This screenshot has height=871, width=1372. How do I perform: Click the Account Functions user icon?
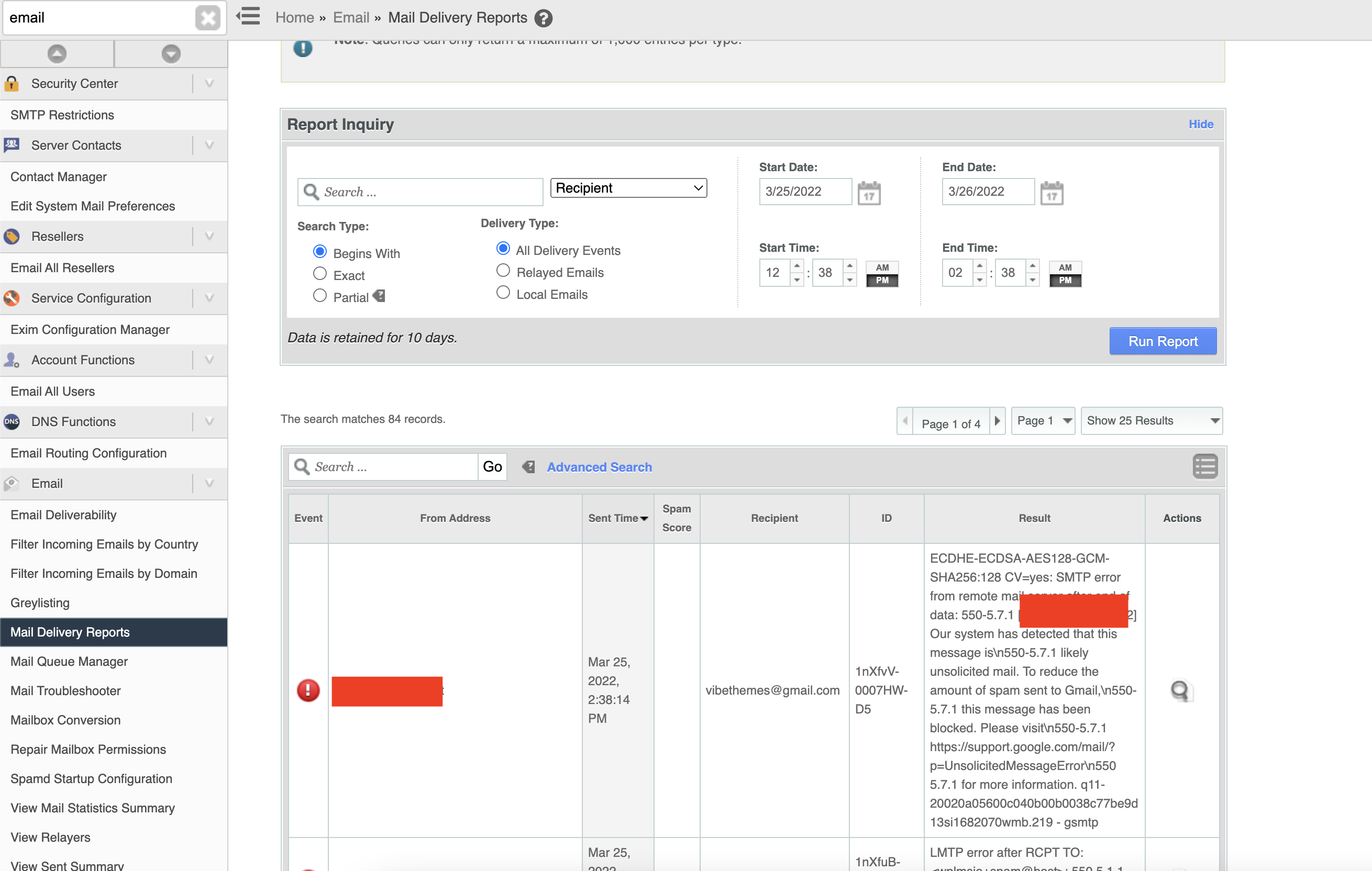[x=12, y=360]
